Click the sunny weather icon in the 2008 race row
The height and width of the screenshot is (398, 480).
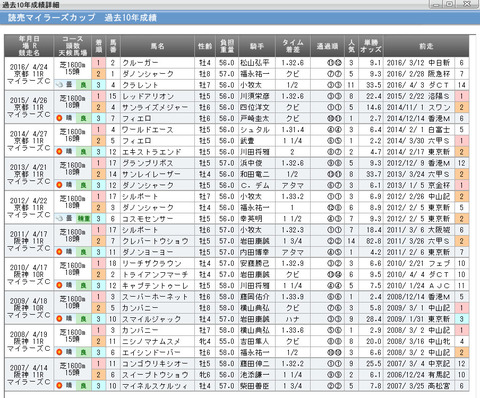pos(60,352)
